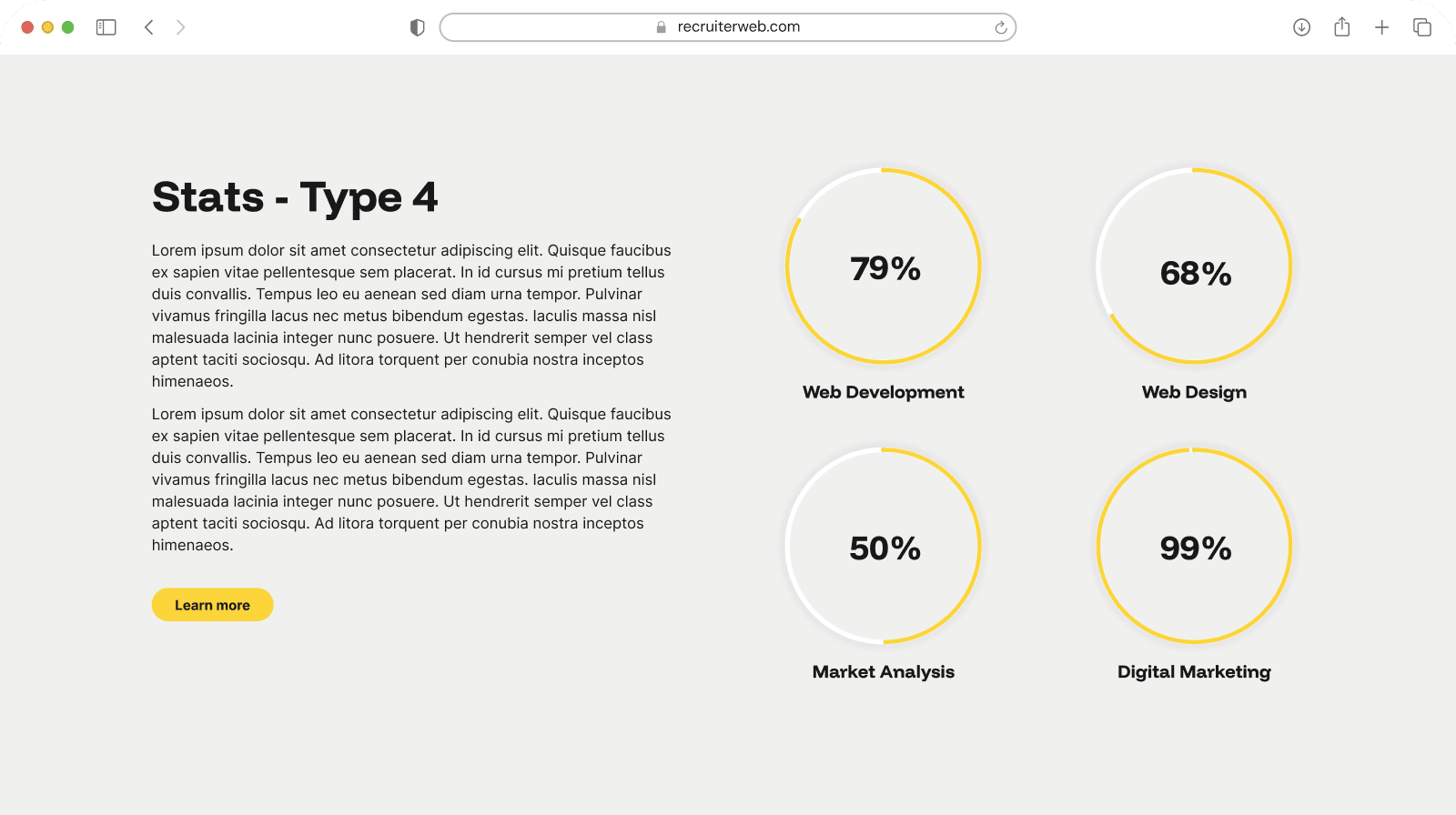The image size is (1456, 815).
Task: Show downloads with the download icon
Action: (x=1301, y=27)
